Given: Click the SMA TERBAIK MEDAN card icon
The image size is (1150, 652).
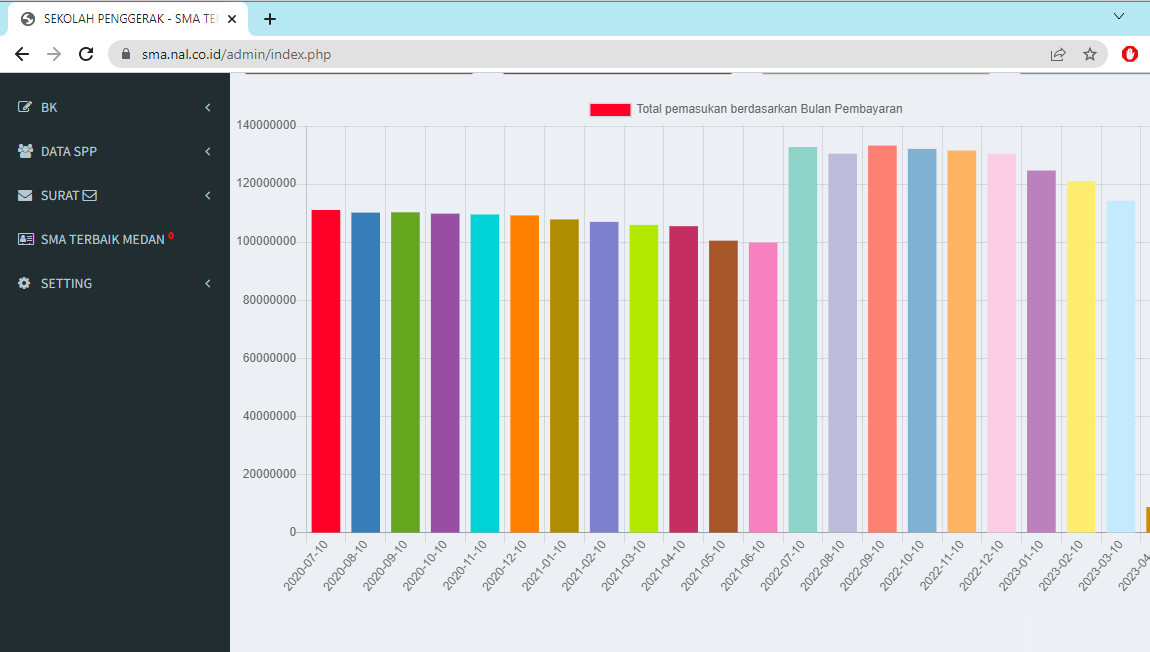Looking at the screenshot, I should click(x=25, y=239).
